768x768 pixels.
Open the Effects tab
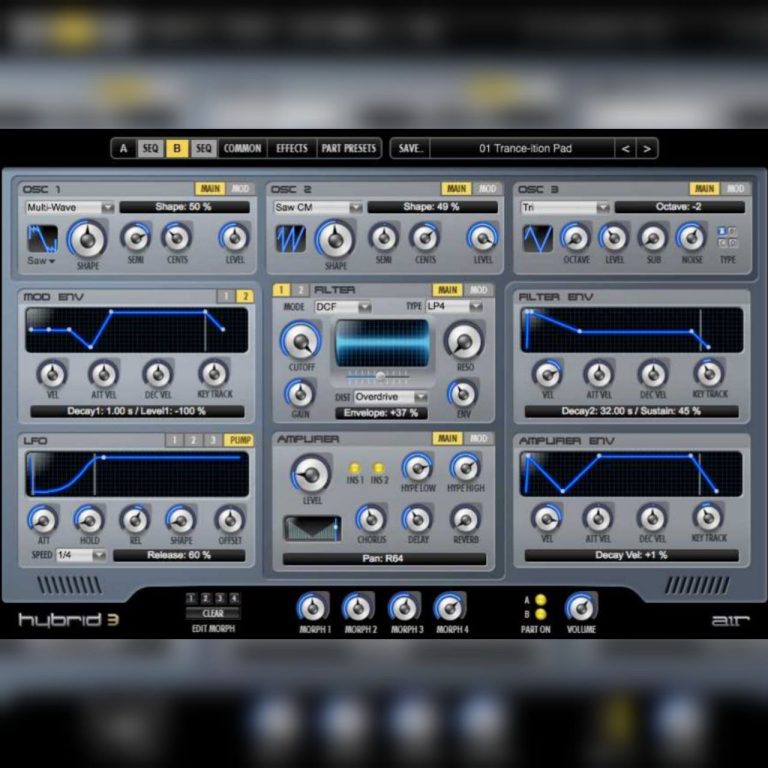292,148
